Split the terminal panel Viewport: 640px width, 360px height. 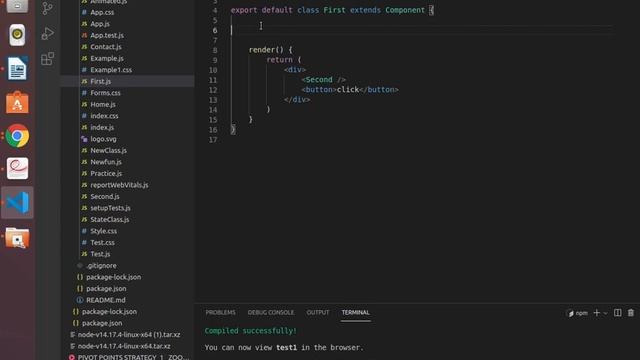(618, 313)
